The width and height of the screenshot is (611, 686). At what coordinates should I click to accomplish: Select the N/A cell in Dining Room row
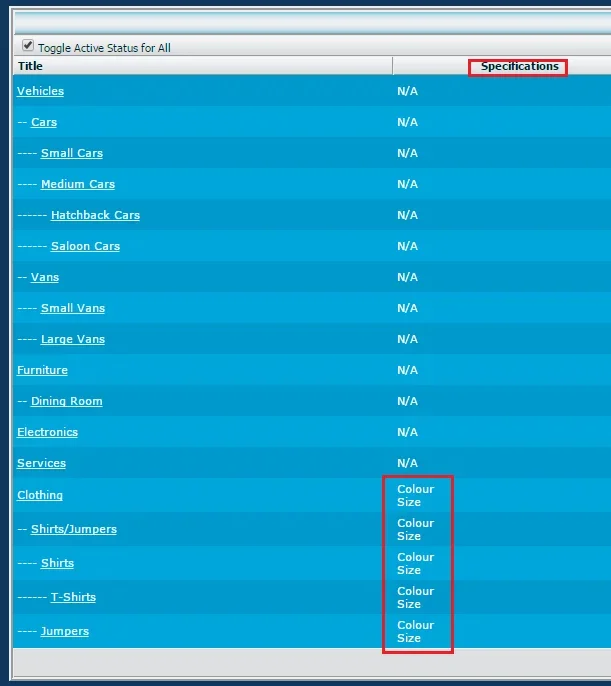click(407, 401)
